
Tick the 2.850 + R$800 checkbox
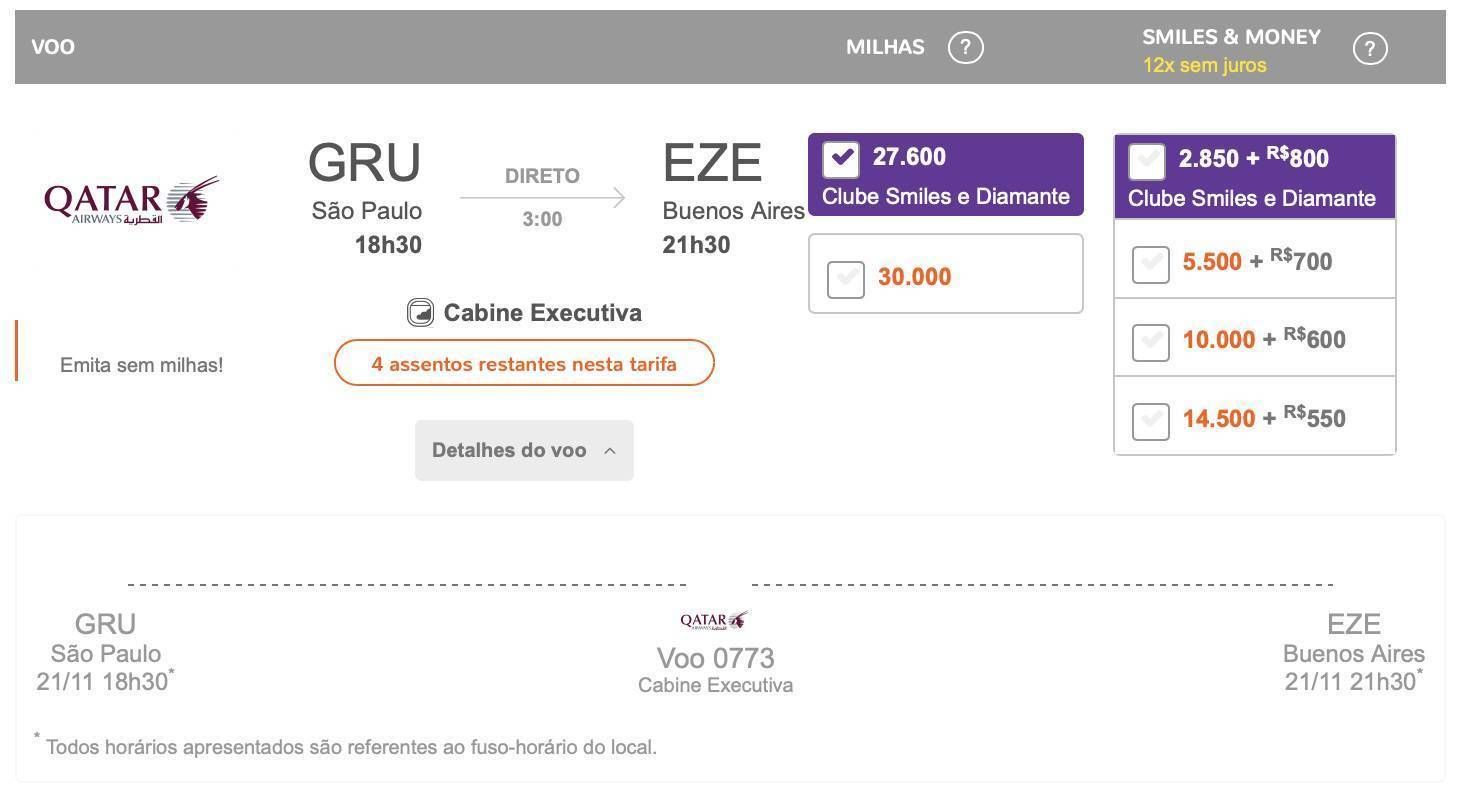tap(1147, 161)
